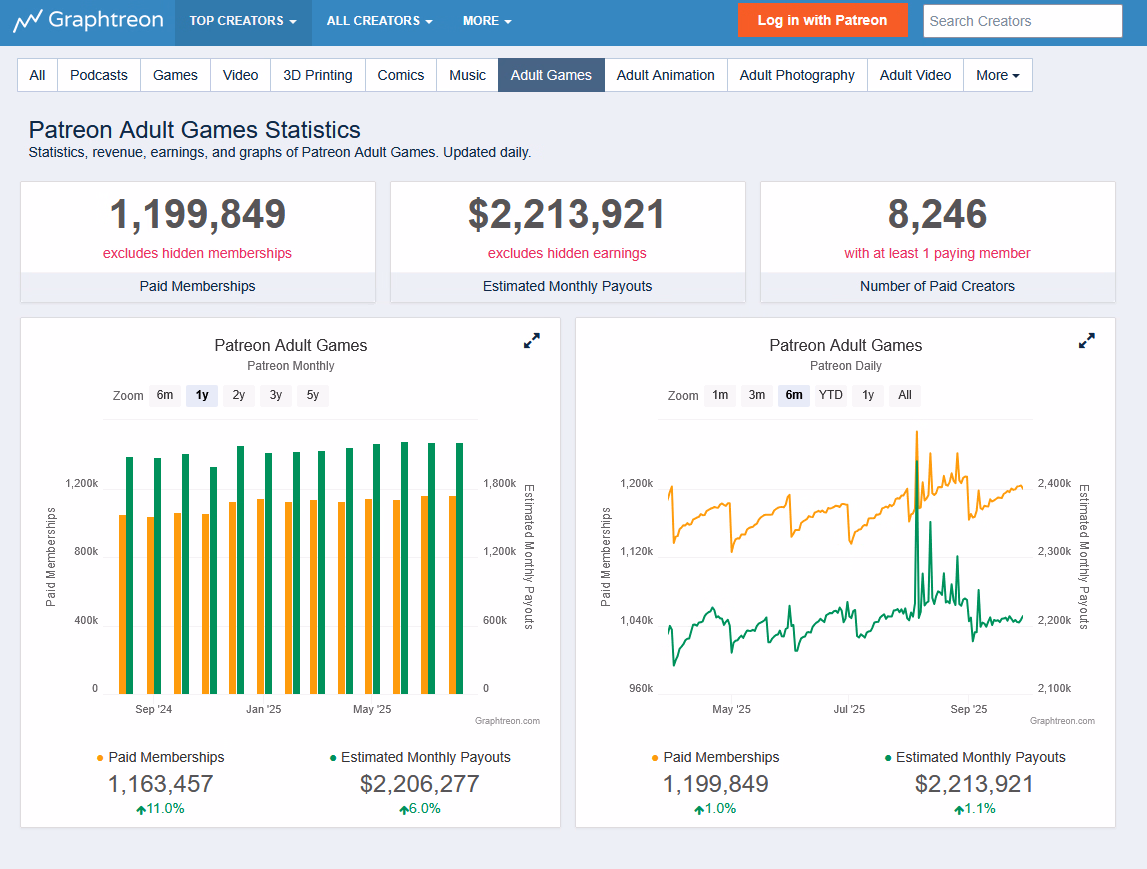Image resolution: width=1147 pixels, height=869 pixels.
Task: Switch to the Podcasts category tab
Action: tap(99, 75)
